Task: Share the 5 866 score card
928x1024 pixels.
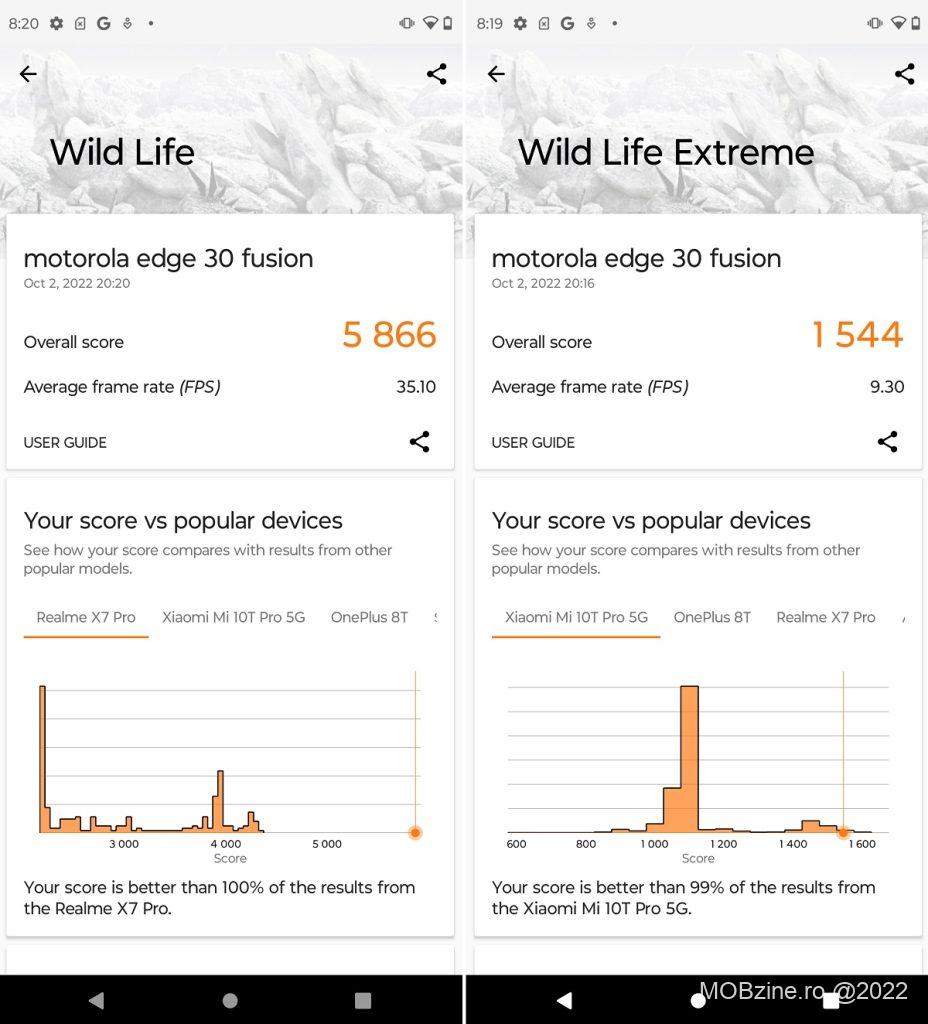Action: coord(420,442)
